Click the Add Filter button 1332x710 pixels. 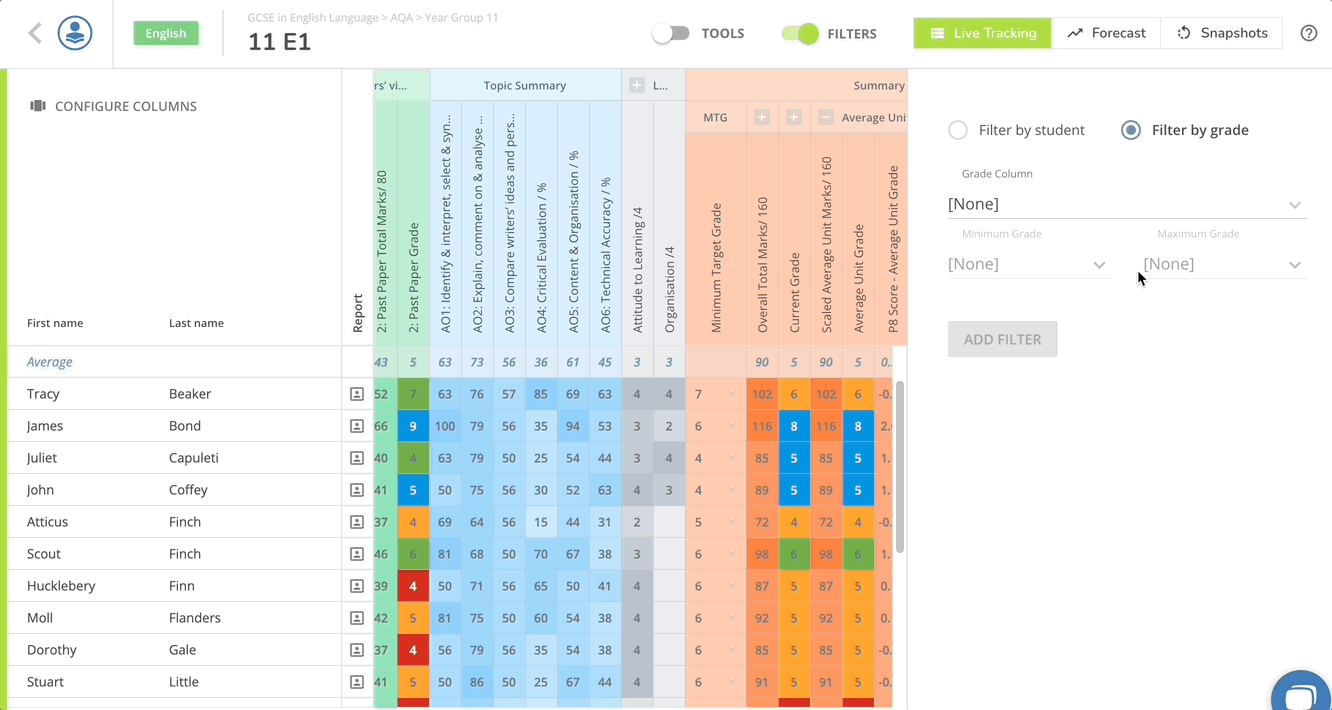tap(1002, 339)
